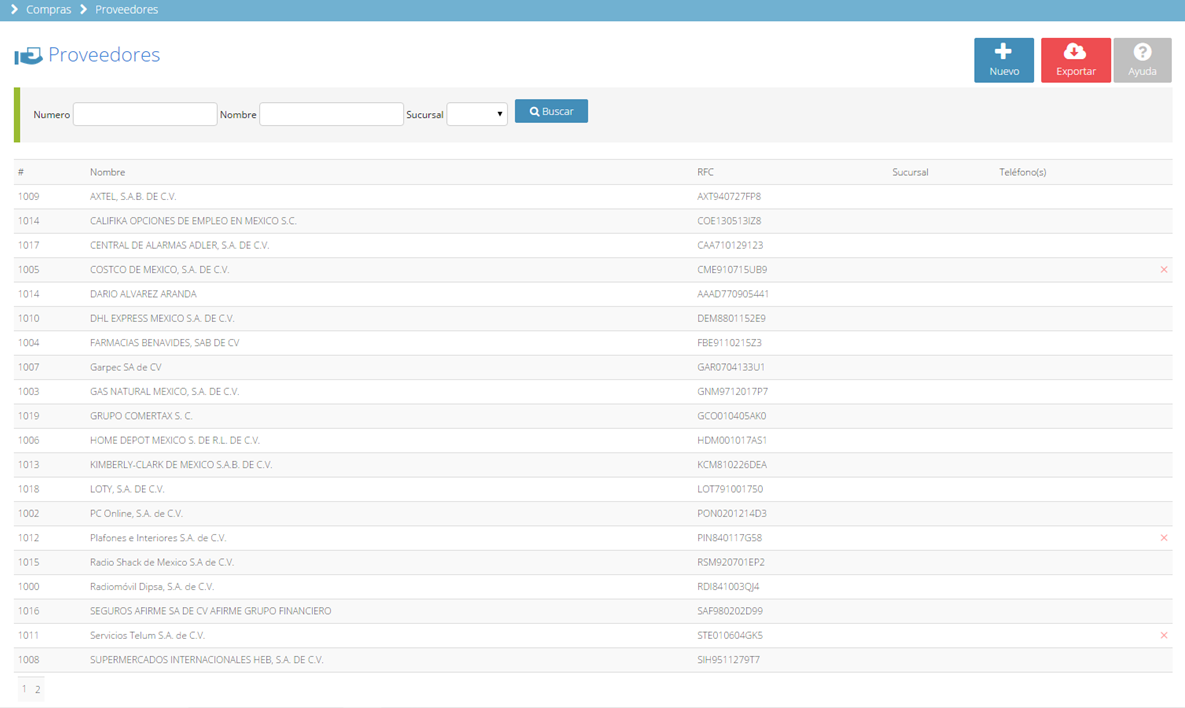
Task: Click Teléfono(s) column header
Action: tap(1023, 172)
